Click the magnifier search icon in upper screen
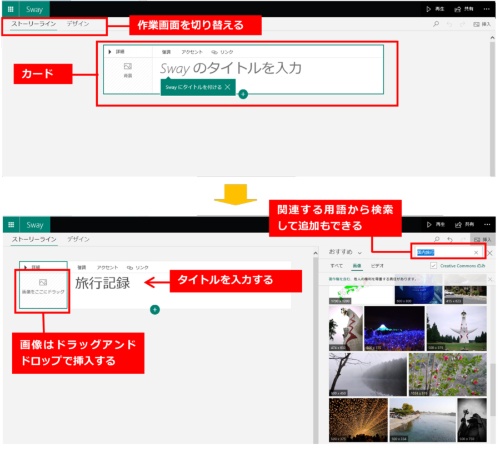This screenshot has height=451, width=500. (436, 24)
